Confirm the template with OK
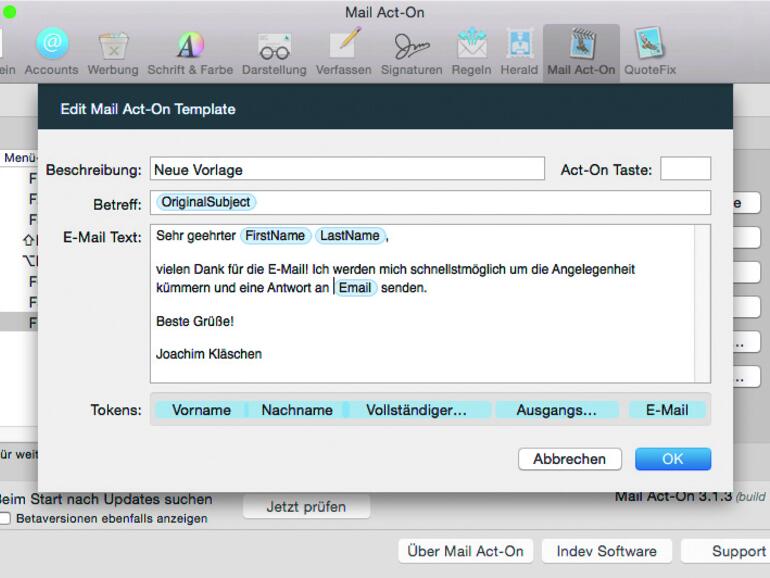The height and width of the screenshot is (578, 770). pyautogui.click(x=673, y=459)
